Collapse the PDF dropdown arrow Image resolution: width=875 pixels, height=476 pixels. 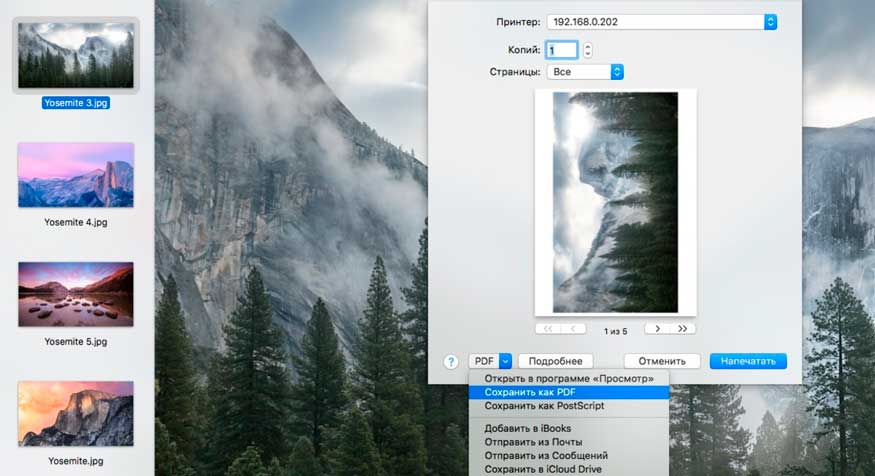click(x=505, y=361)
